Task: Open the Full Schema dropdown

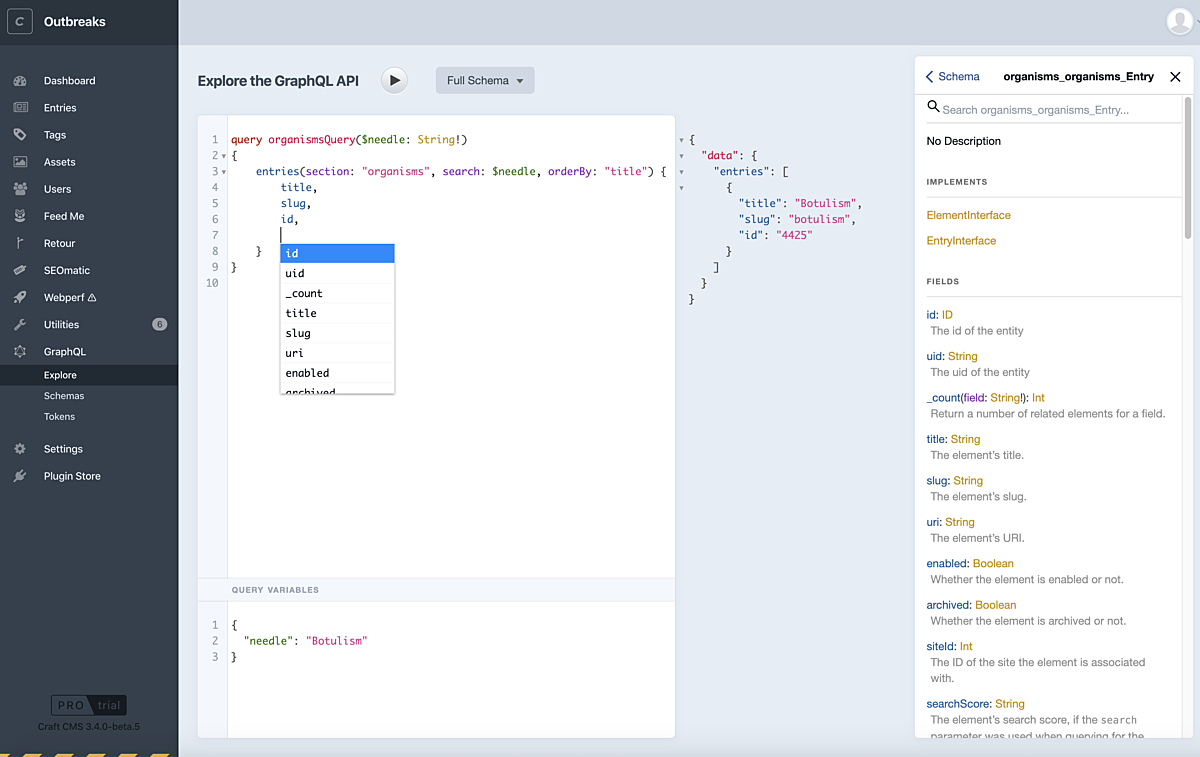Action: (x=485, y=80)
